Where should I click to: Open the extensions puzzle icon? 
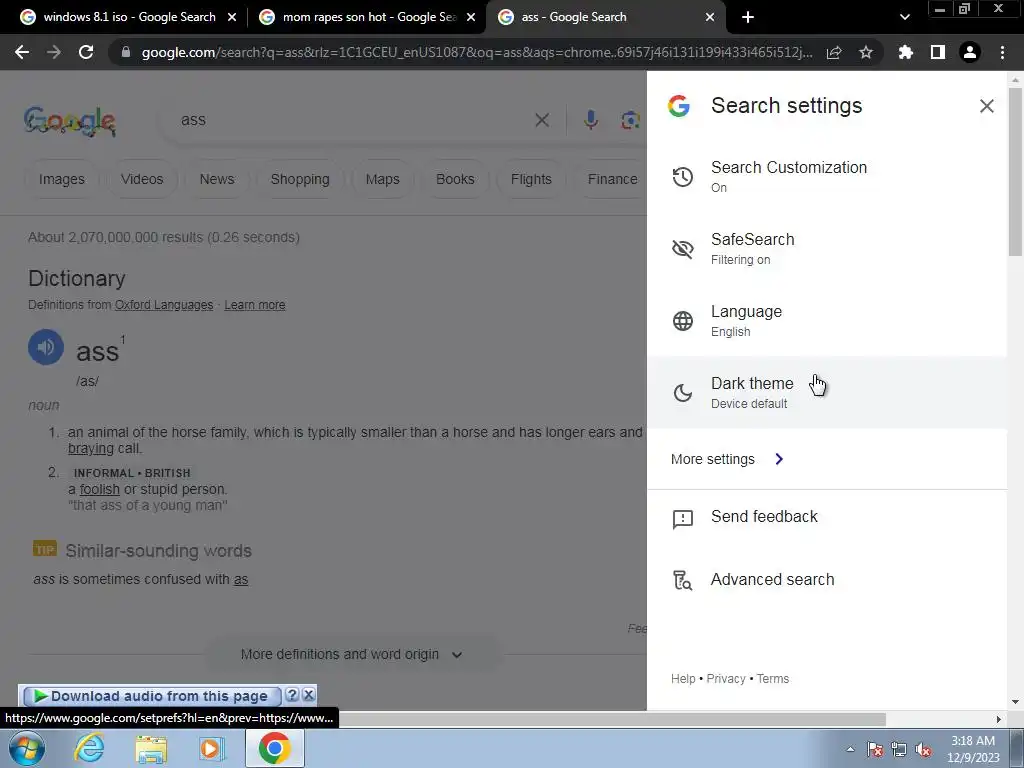[x=906, y=52]
